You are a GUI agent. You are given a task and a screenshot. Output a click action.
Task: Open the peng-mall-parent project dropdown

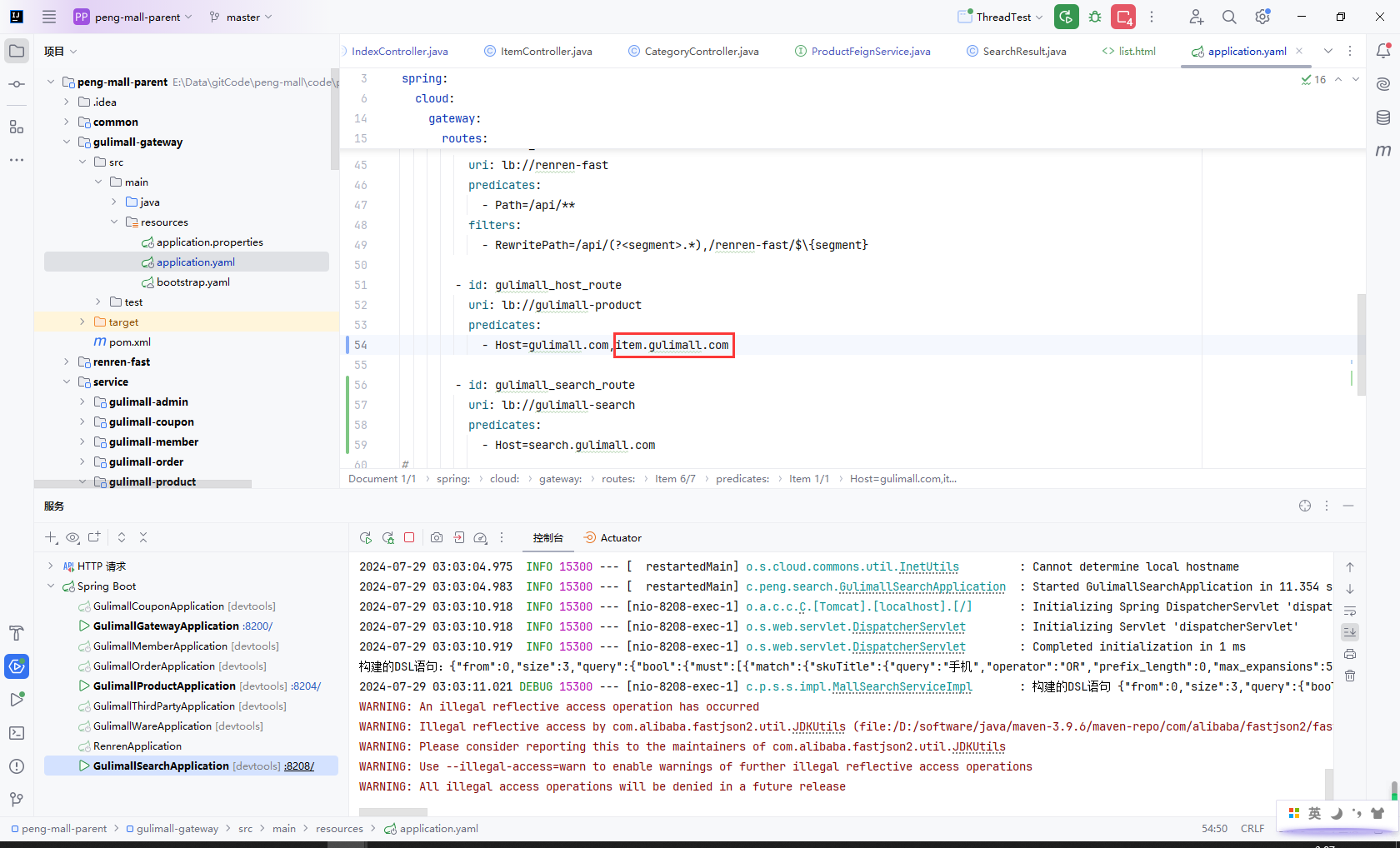coord(133,17)
